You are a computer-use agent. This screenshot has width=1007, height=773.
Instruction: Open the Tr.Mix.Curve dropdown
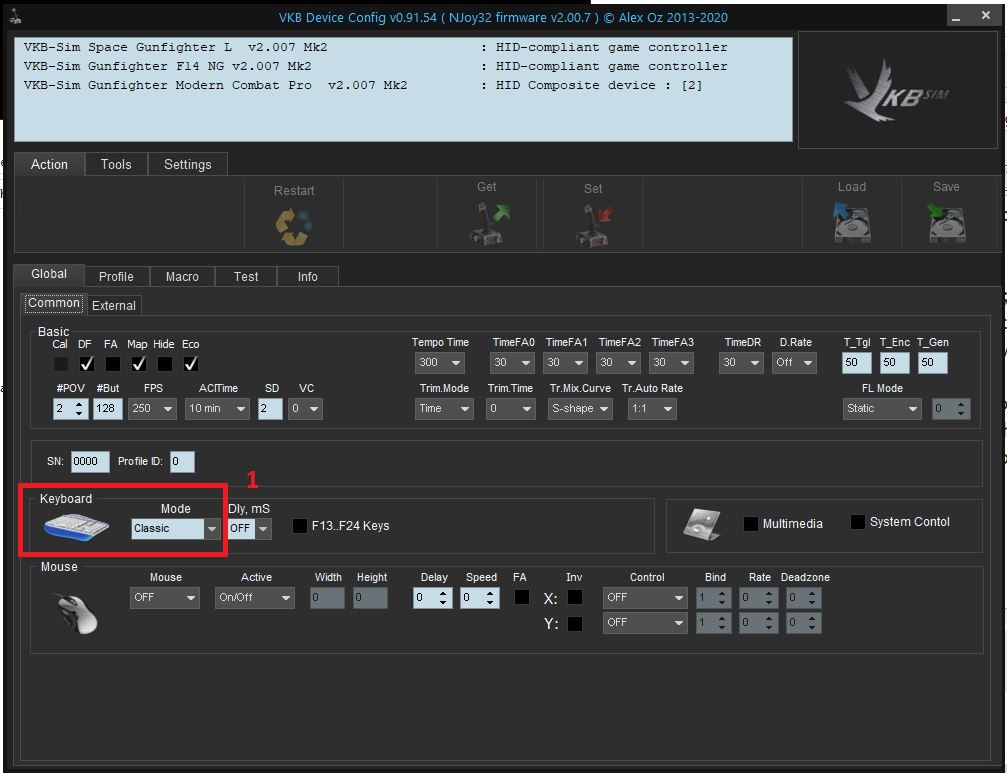point(581,409)
